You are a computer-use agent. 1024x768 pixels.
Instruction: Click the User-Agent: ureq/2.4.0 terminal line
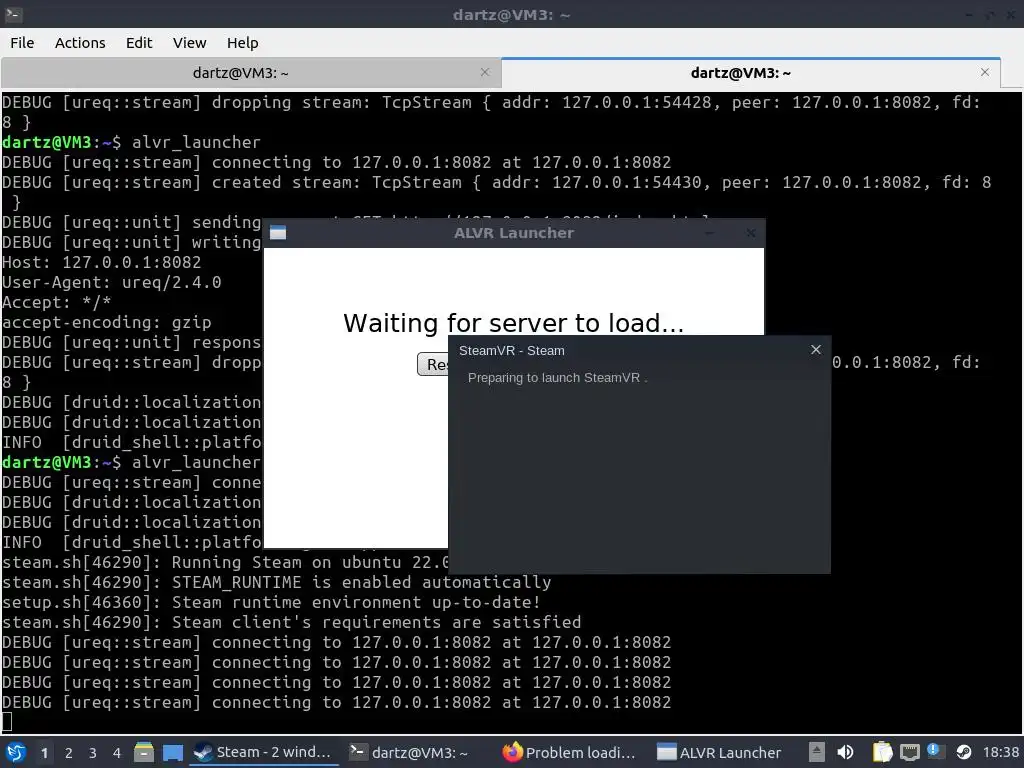[x=112, y=282]
